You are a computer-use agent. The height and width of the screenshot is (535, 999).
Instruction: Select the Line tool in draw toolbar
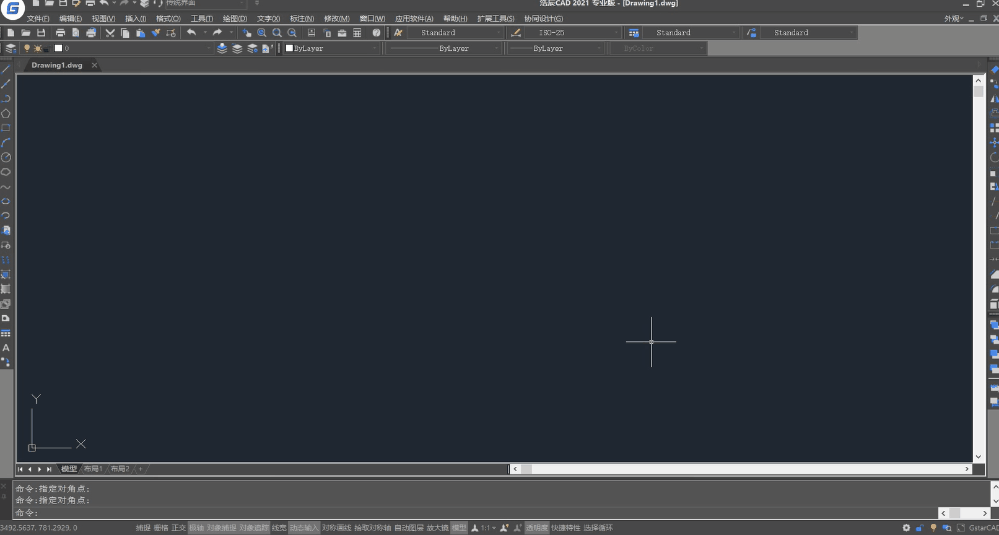click(x=6, y=69)
